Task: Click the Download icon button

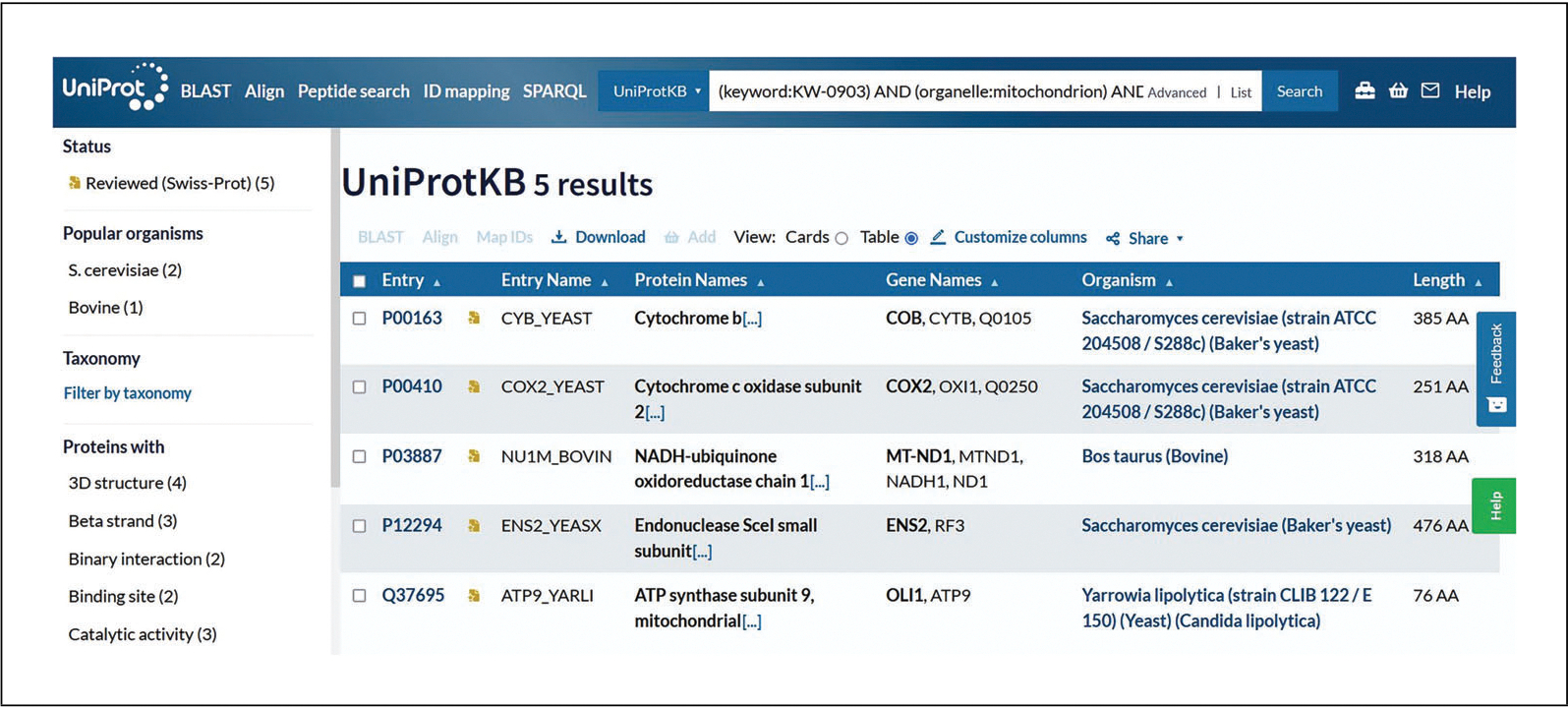Action: click(x=558, y=238)
